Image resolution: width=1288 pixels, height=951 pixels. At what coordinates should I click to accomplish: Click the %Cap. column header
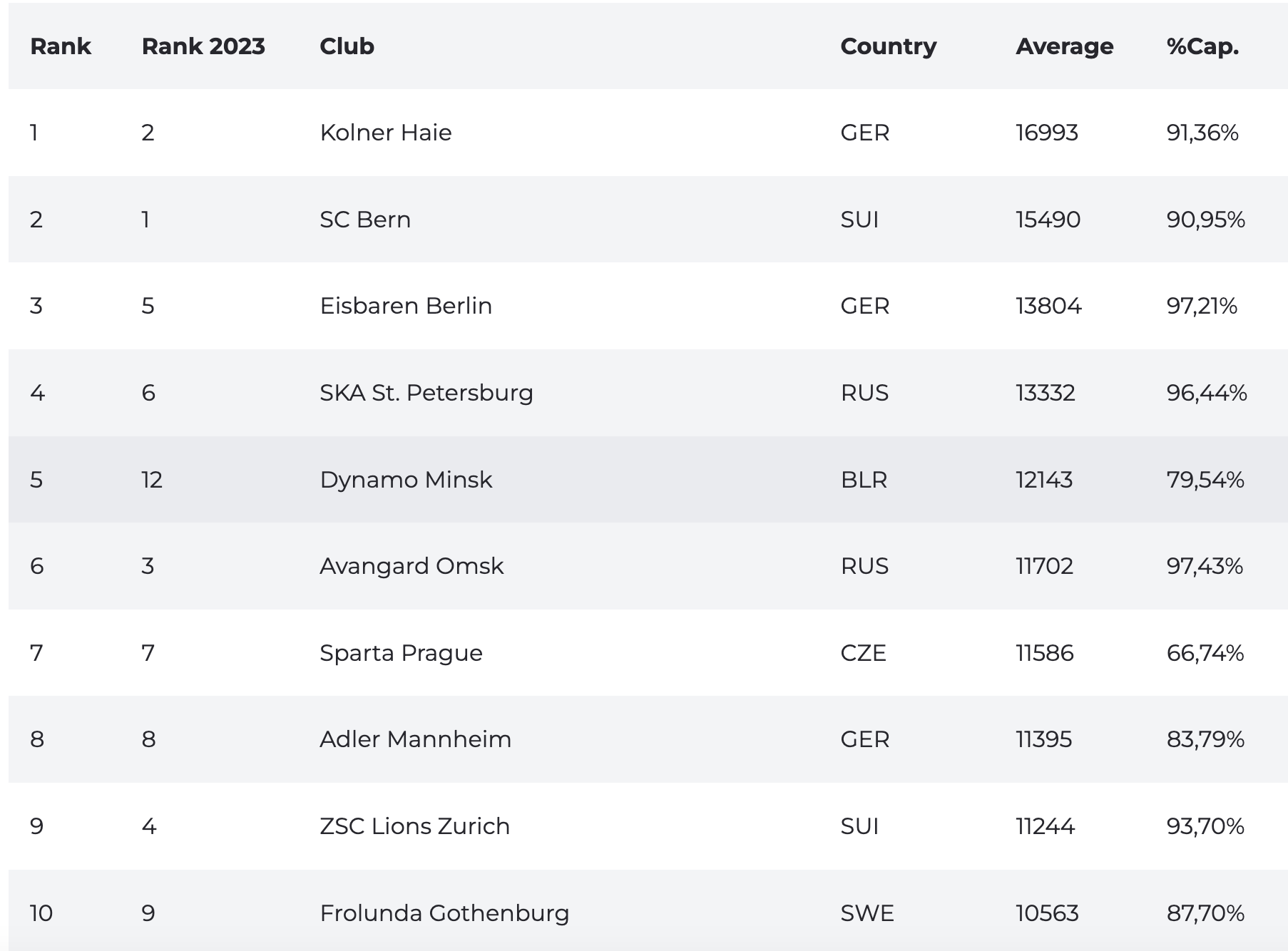pyautogui.click(x=1202, y=46)
